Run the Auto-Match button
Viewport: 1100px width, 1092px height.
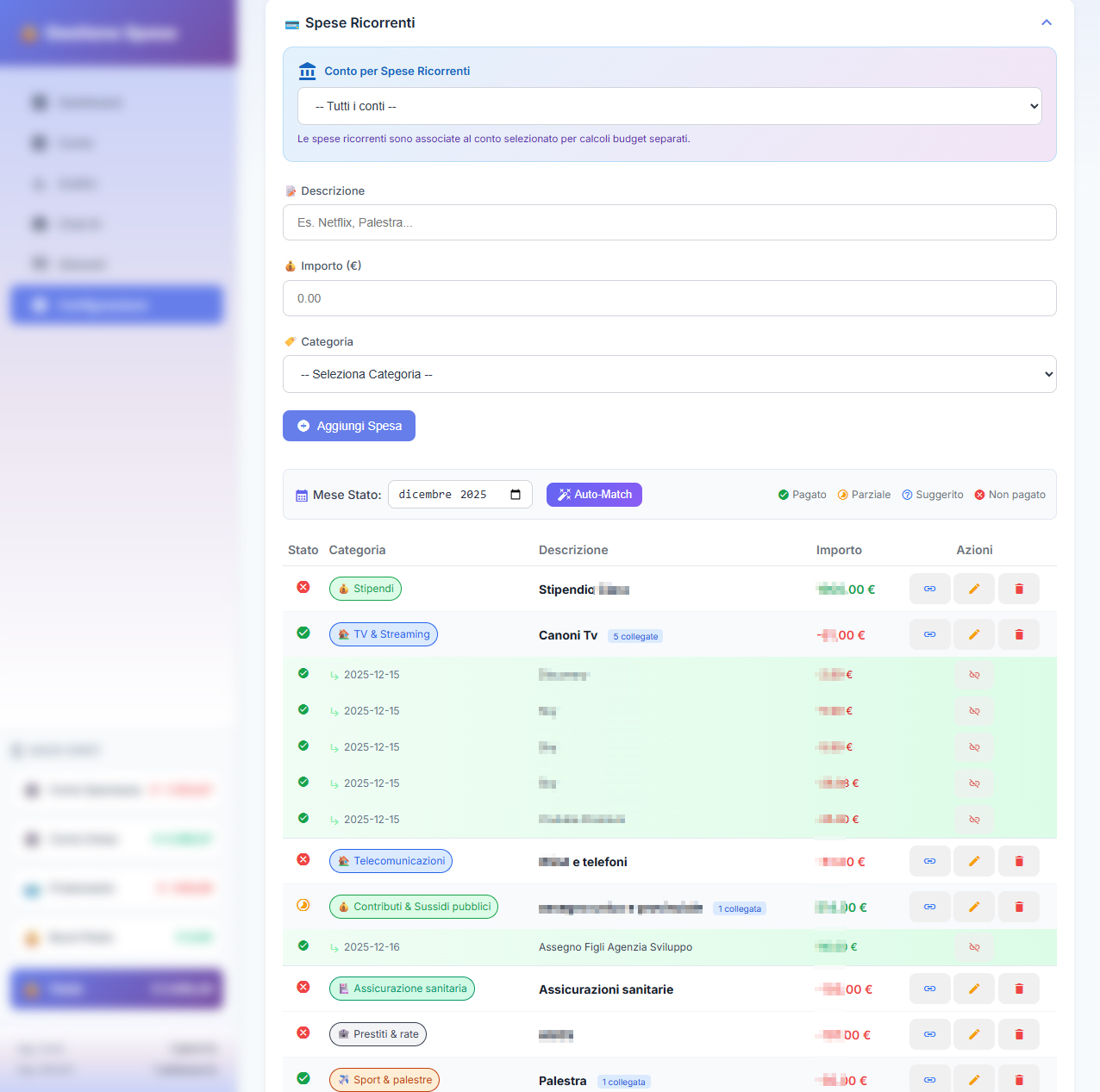pyautogui.click(x=594, y=495)
